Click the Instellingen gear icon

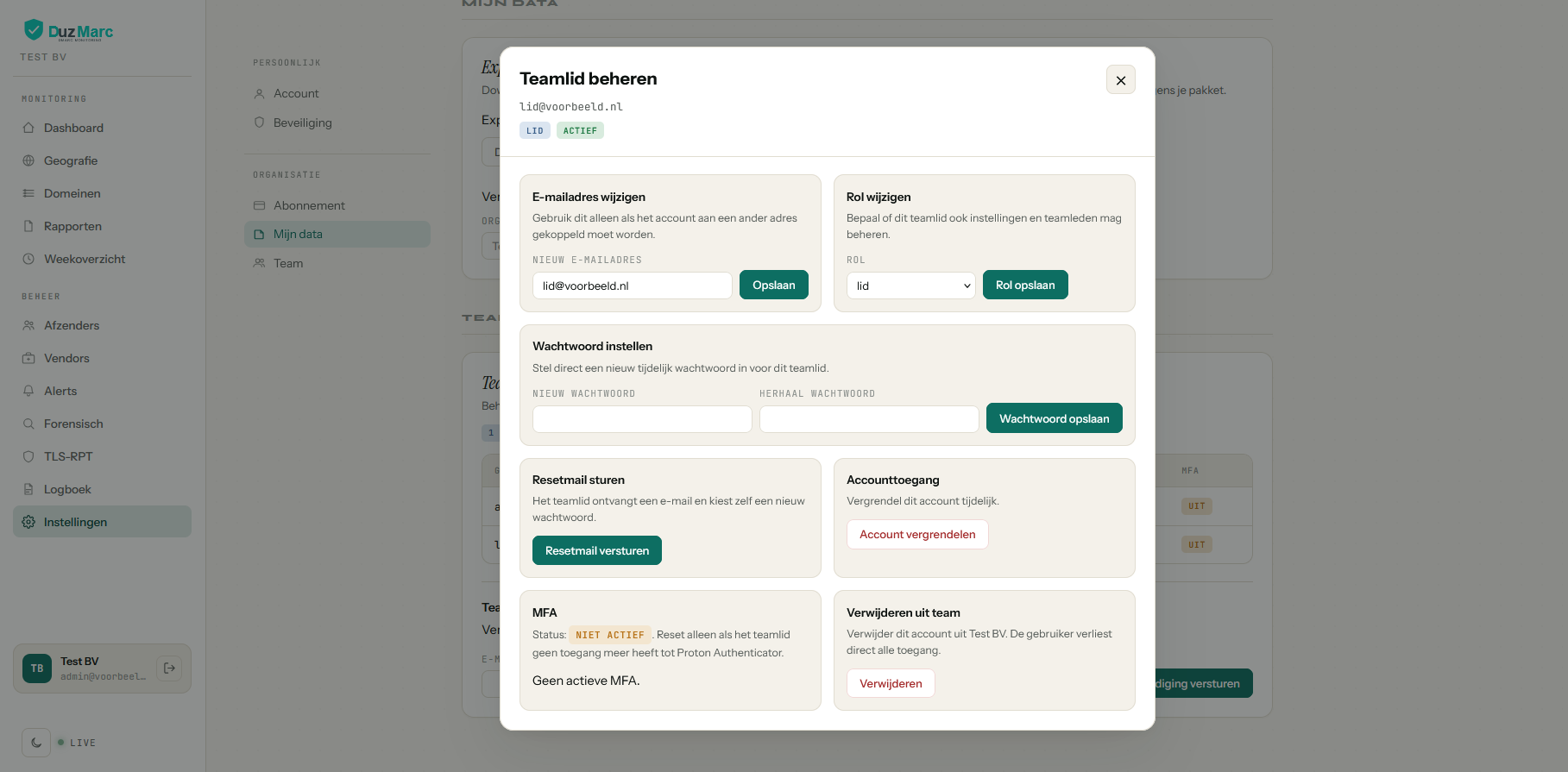[x=28, y=522]
